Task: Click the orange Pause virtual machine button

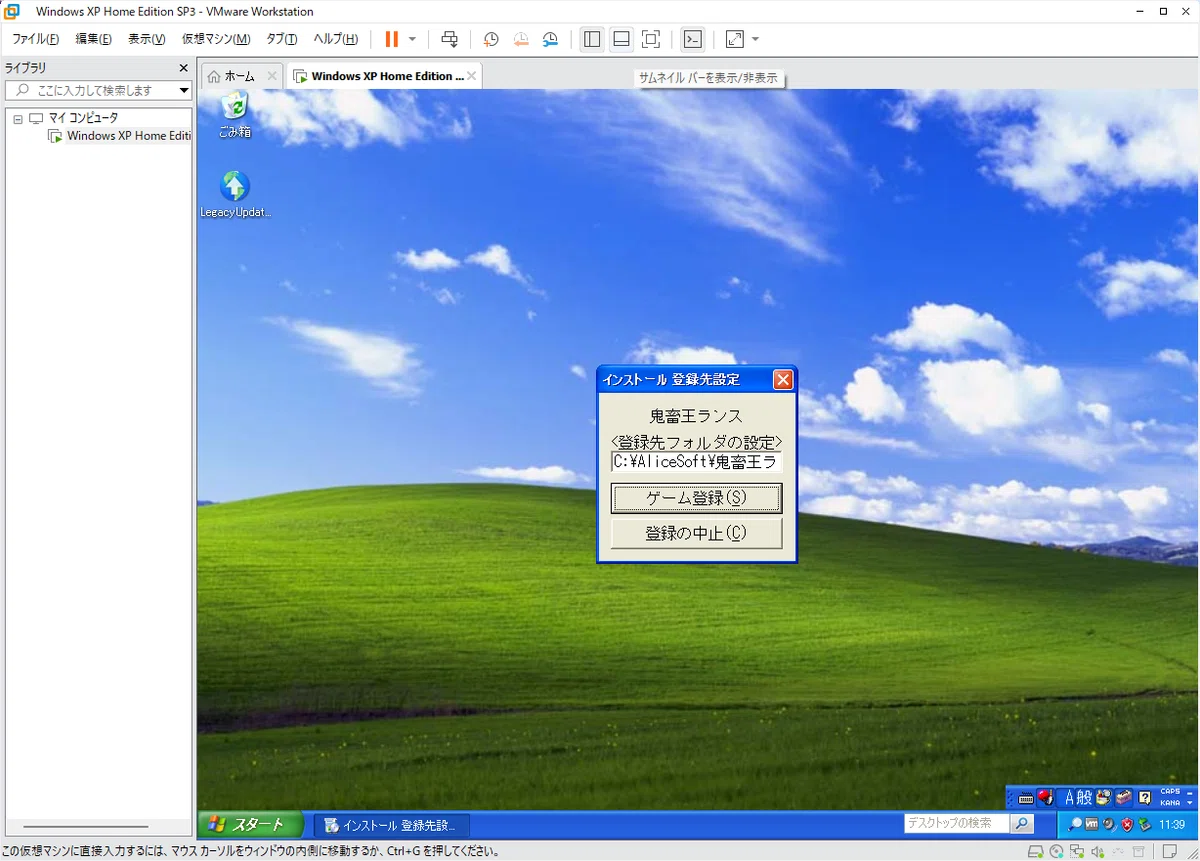Action: coord(391,39)
